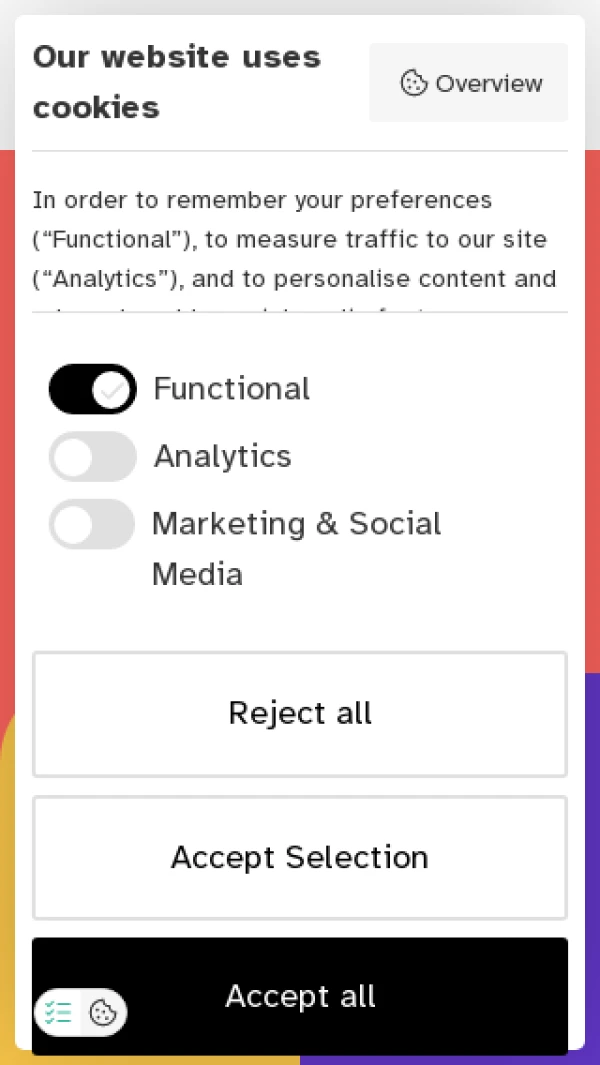The width and height of the screenshot is (600, 1065).
Task: Click the cookie icon beside Overview
Action: pos(414,83)
